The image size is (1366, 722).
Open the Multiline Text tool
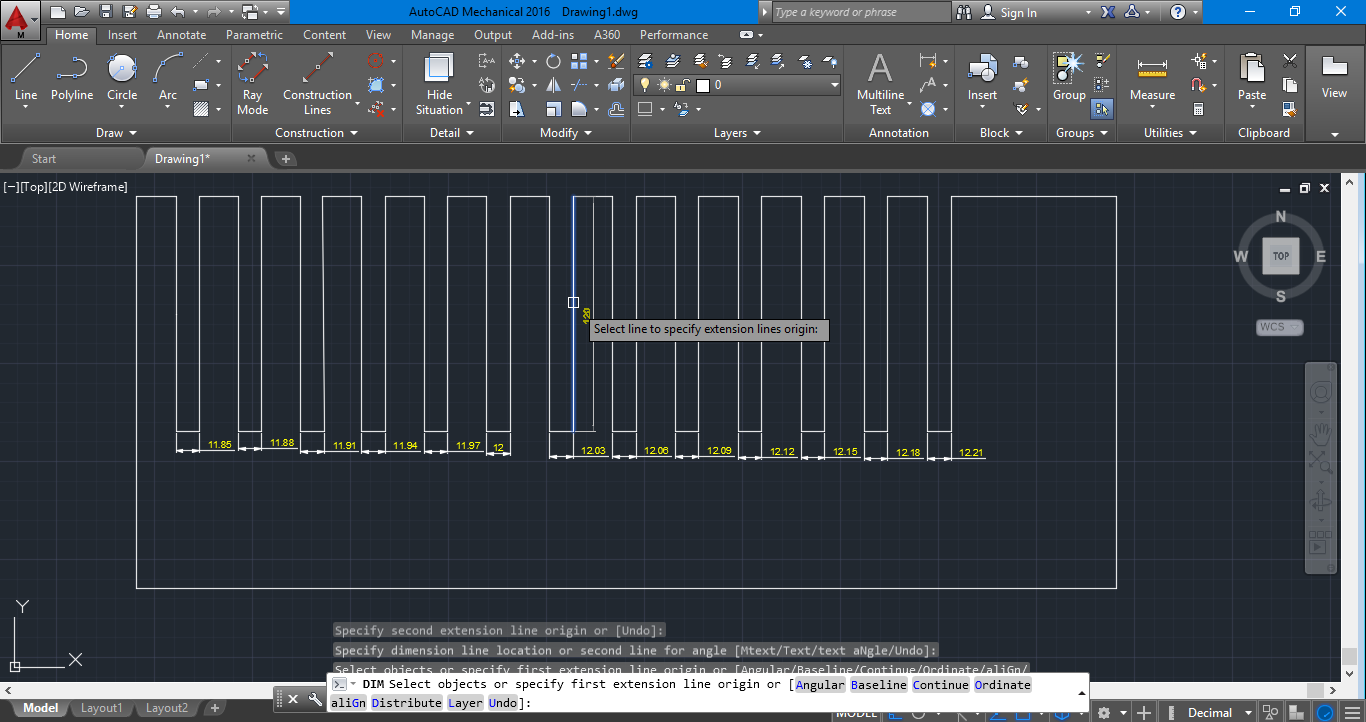pos(880,84)
